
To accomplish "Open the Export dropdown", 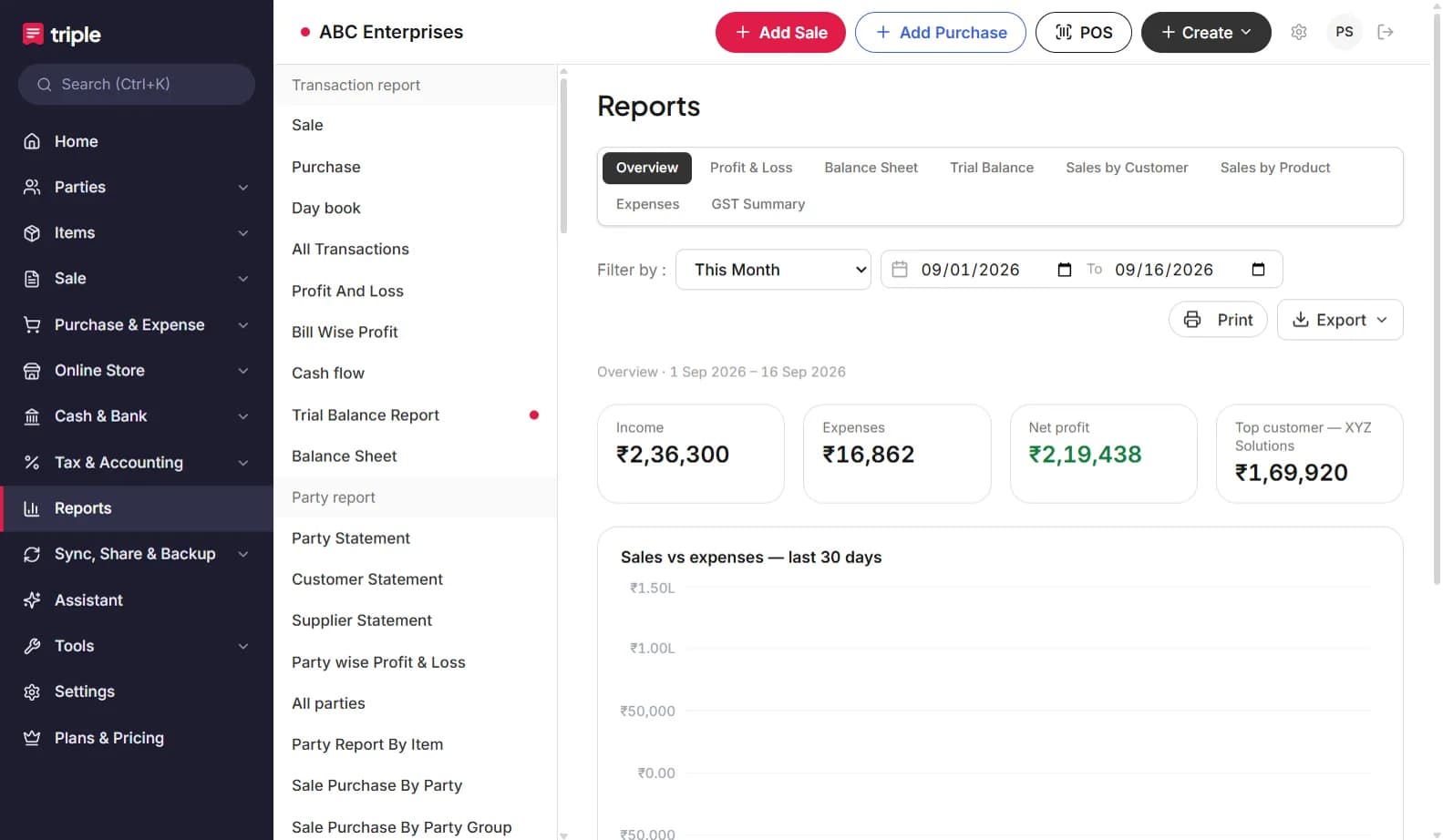I will pyautogui.click(x=1340, y=320).
